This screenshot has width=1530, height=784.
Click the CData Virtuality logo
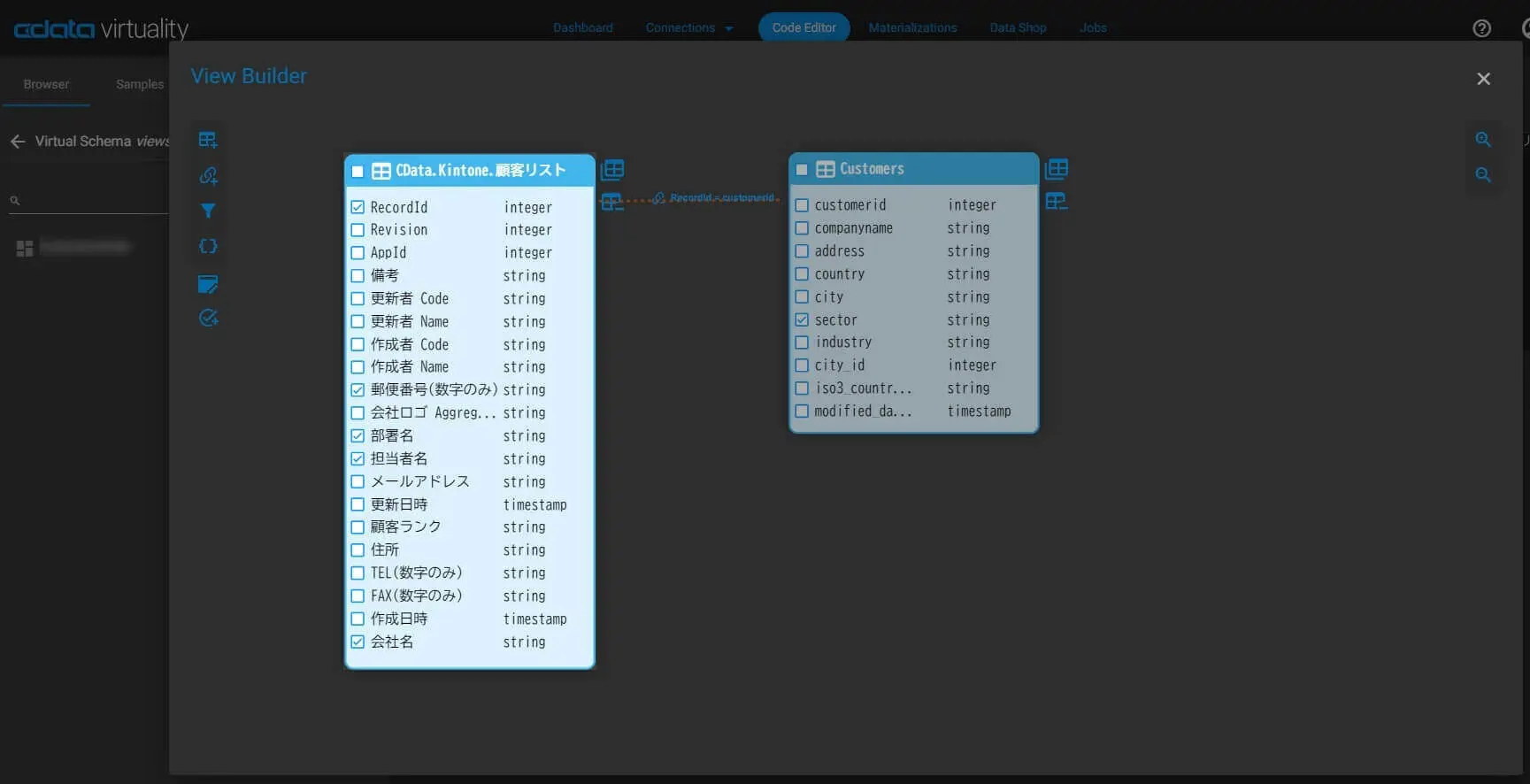coord(101,29)
